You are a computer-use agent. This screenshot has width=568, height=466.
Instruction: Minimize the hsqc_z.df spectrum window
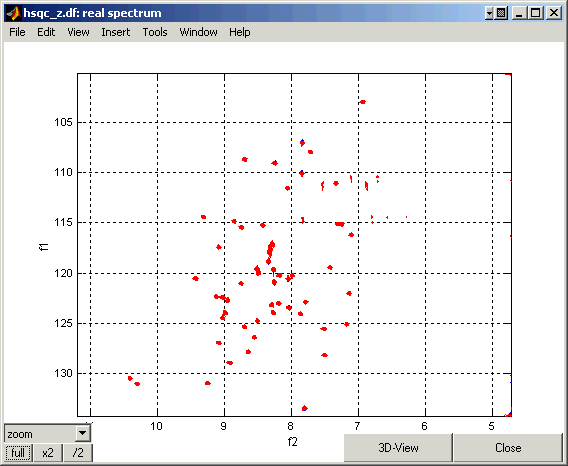519,13
